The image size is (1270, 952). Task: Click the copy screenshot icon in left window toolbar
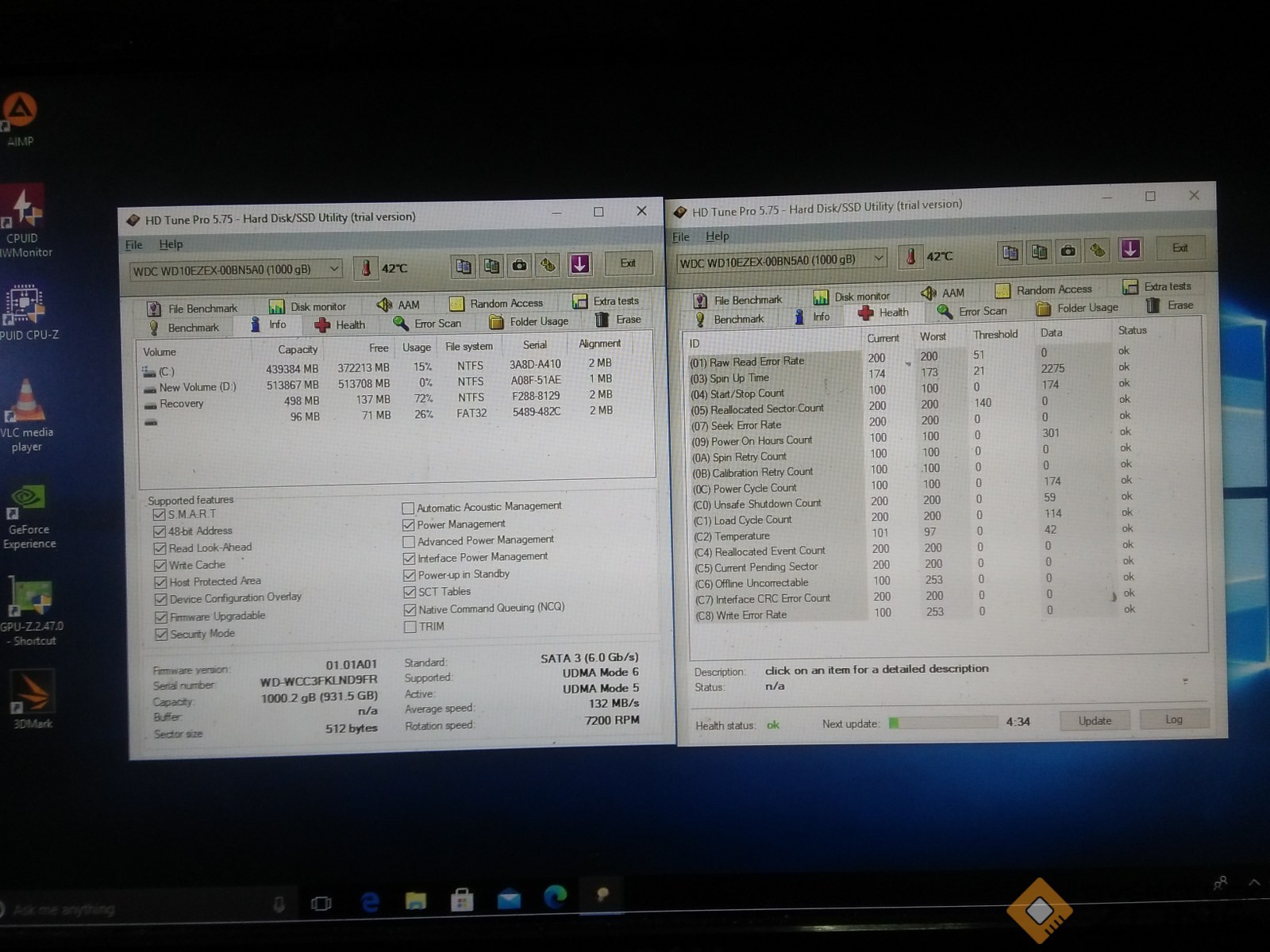pos(492,266)
